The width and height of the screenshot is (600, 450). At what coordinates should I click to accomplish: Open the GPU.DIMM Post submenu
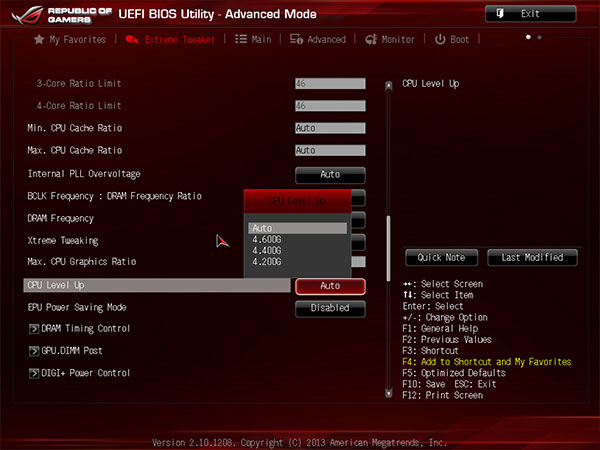(x=72, y=351)
